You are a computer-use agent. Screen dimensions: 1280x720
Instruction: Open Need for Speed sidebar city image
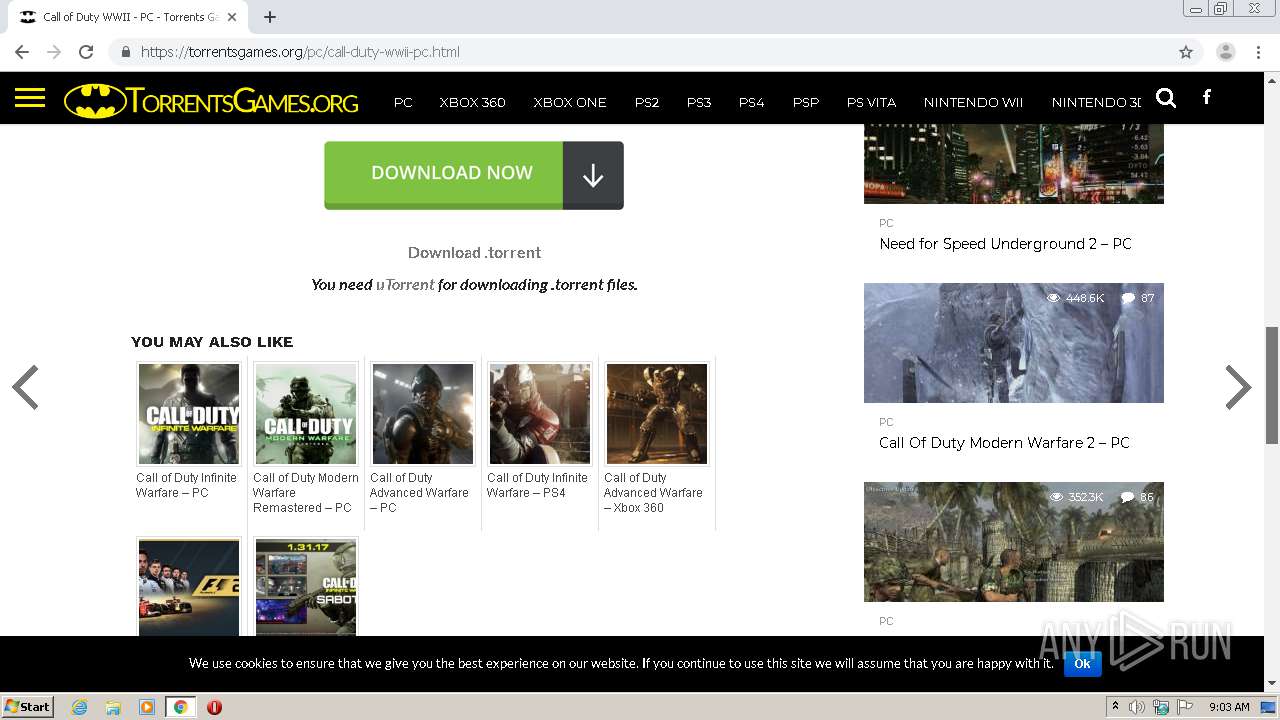[x=1014, y=164]
